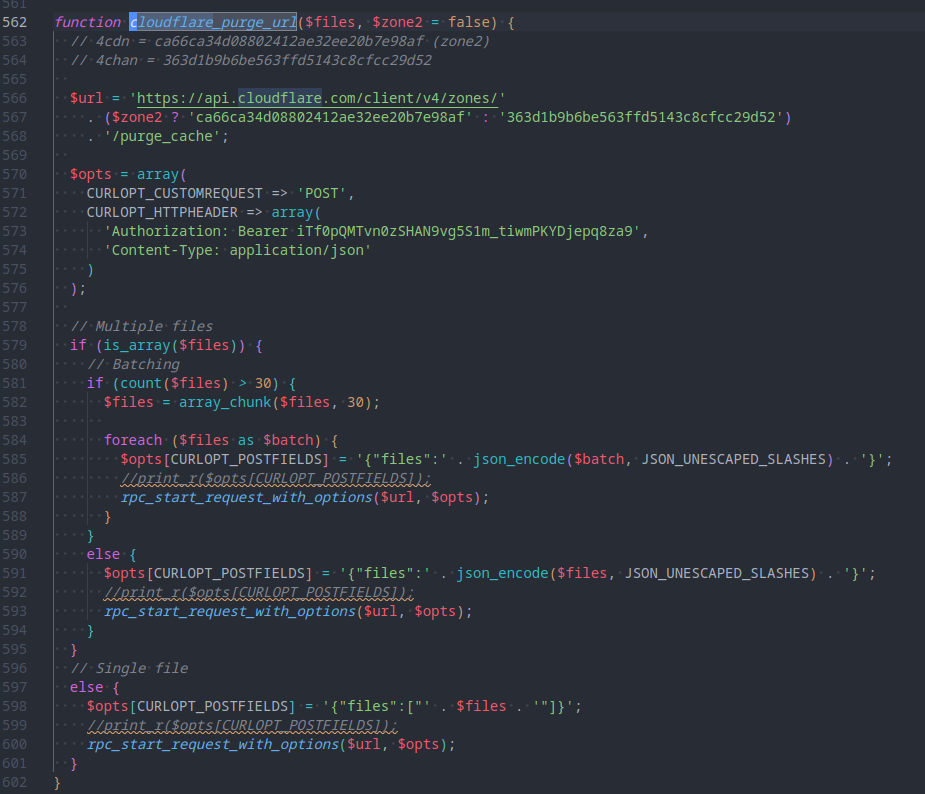Click rpc_start_request_with_options on line 593
This screenshot has width=925, height=794.
(x=230, y=611)
